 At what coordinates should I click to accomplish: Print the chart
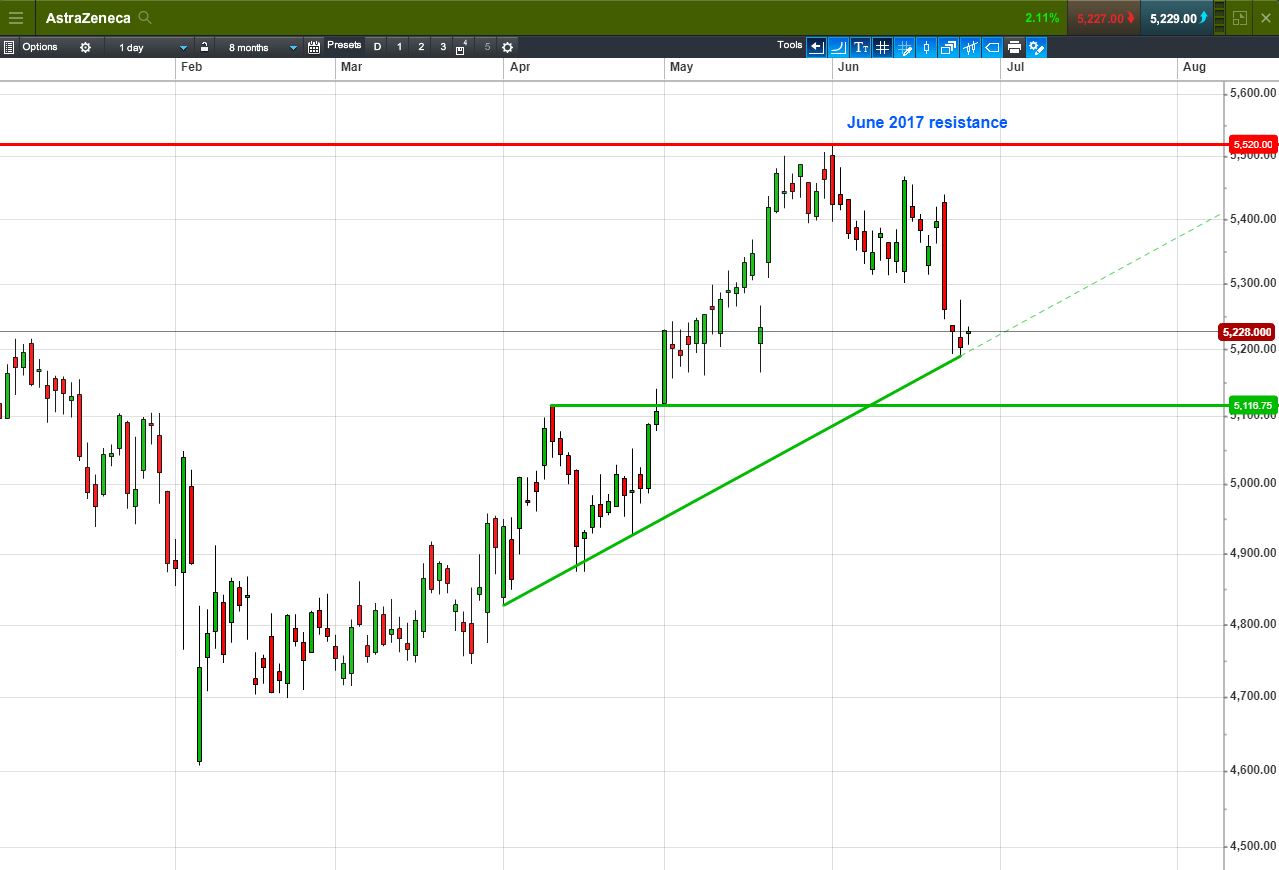coord(1014,47)
